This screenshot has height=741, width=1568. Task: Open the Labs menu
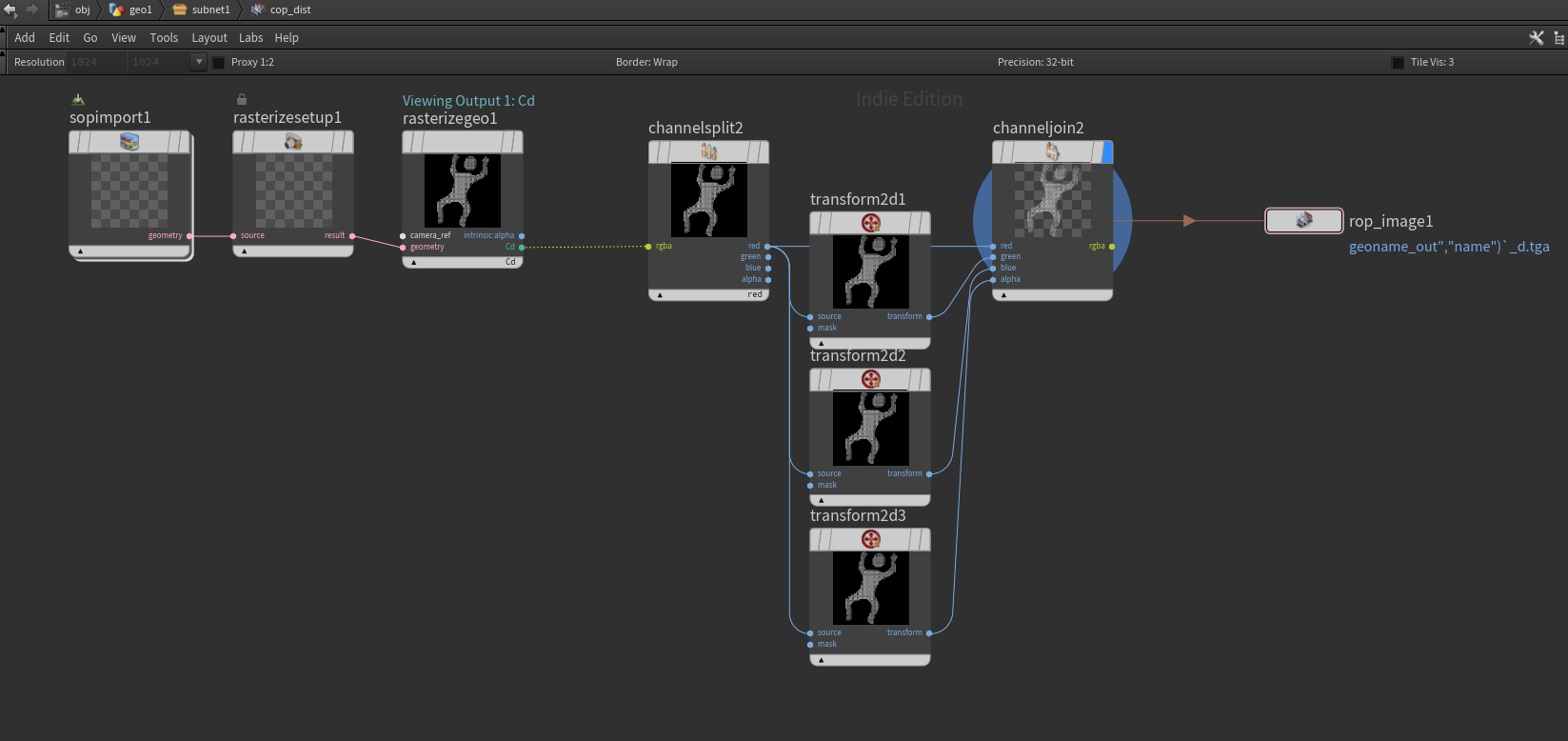click(251, 38)
